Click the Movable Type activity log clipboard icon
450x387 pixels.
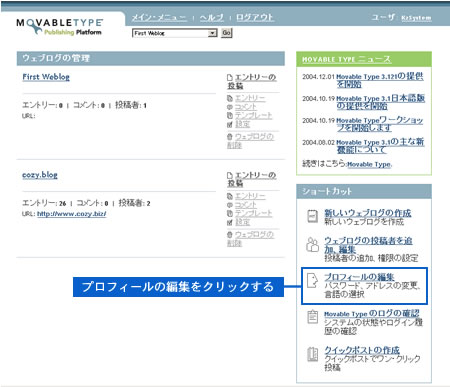(x=312, y=317)
